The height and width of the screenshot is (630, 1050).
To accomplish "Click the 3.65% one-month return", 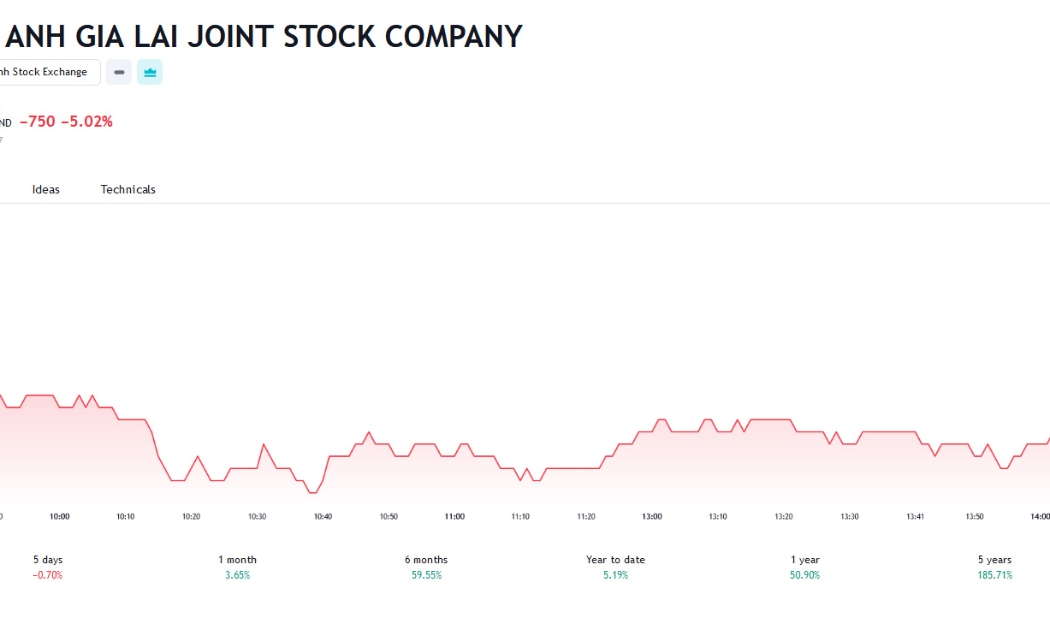I will click(x=237, y=575).
